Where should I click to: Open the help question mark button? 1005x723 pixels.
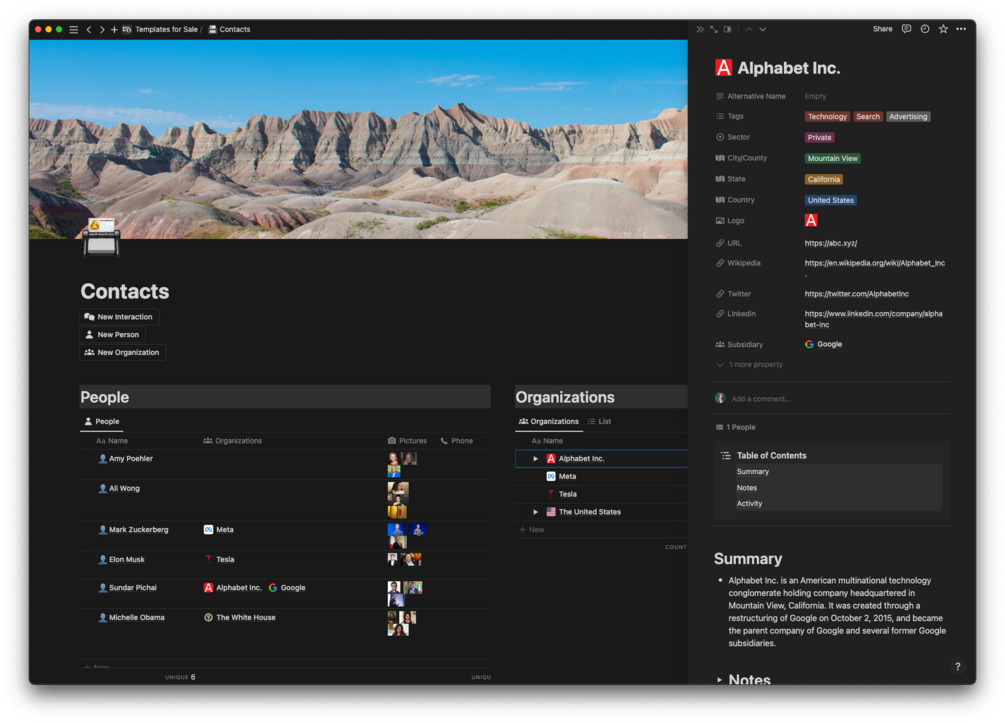click(957, 667)
